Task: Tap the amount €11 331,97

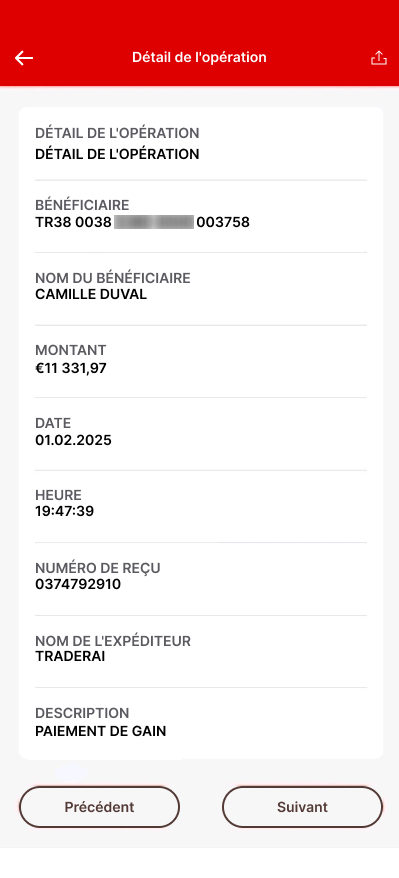Action: tap(71, 368)
